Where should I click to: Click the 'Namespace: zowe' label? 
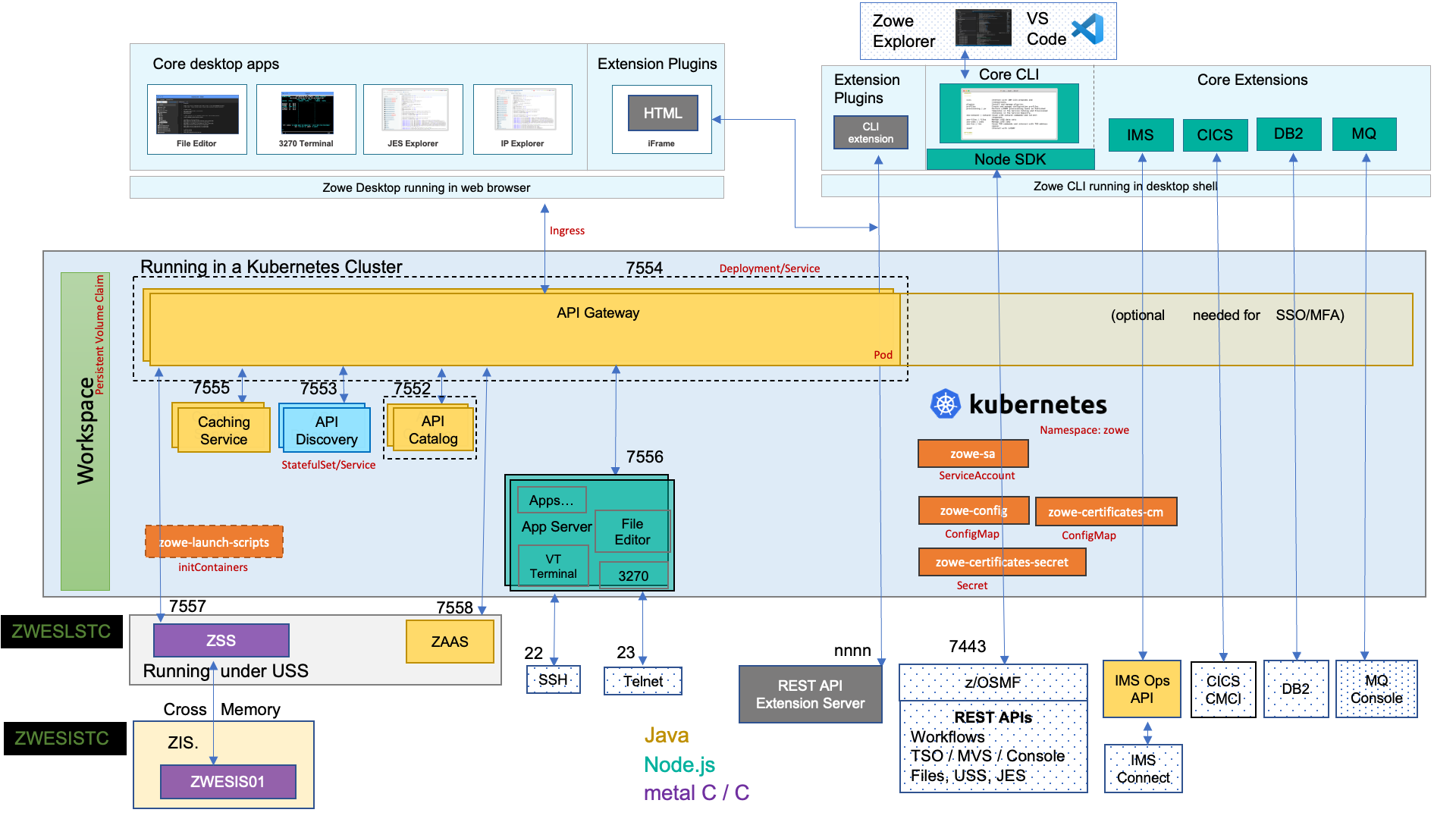[x=1084, y=430]
